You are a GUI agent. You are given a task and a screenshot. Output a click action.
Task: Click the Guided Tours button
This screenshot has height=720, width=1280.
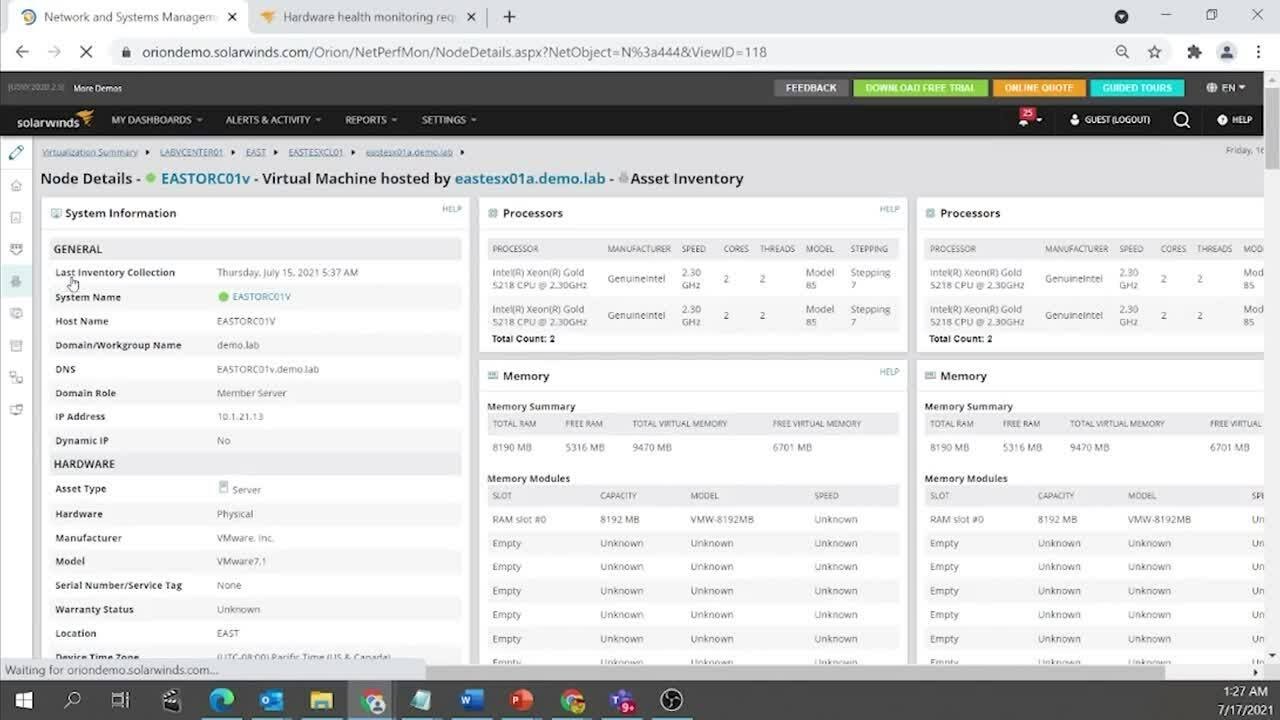1137,88
